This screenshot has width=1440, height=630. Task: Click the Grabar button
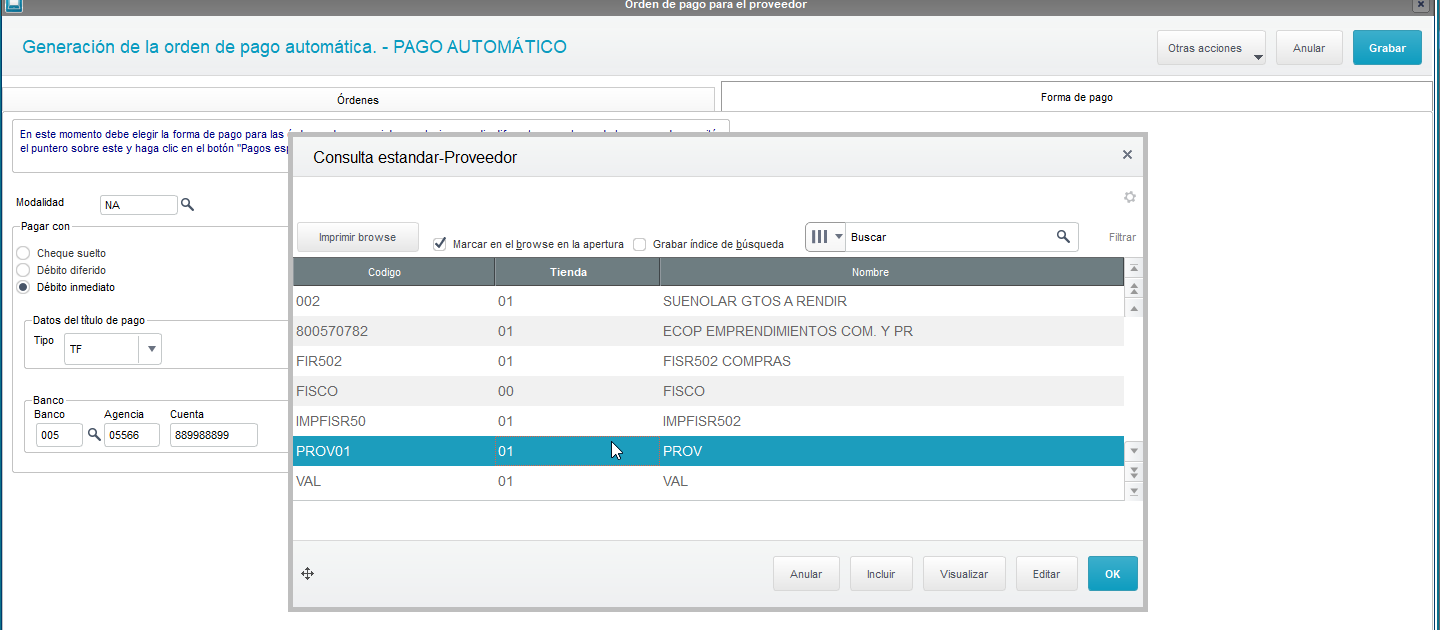(1387, 48)
